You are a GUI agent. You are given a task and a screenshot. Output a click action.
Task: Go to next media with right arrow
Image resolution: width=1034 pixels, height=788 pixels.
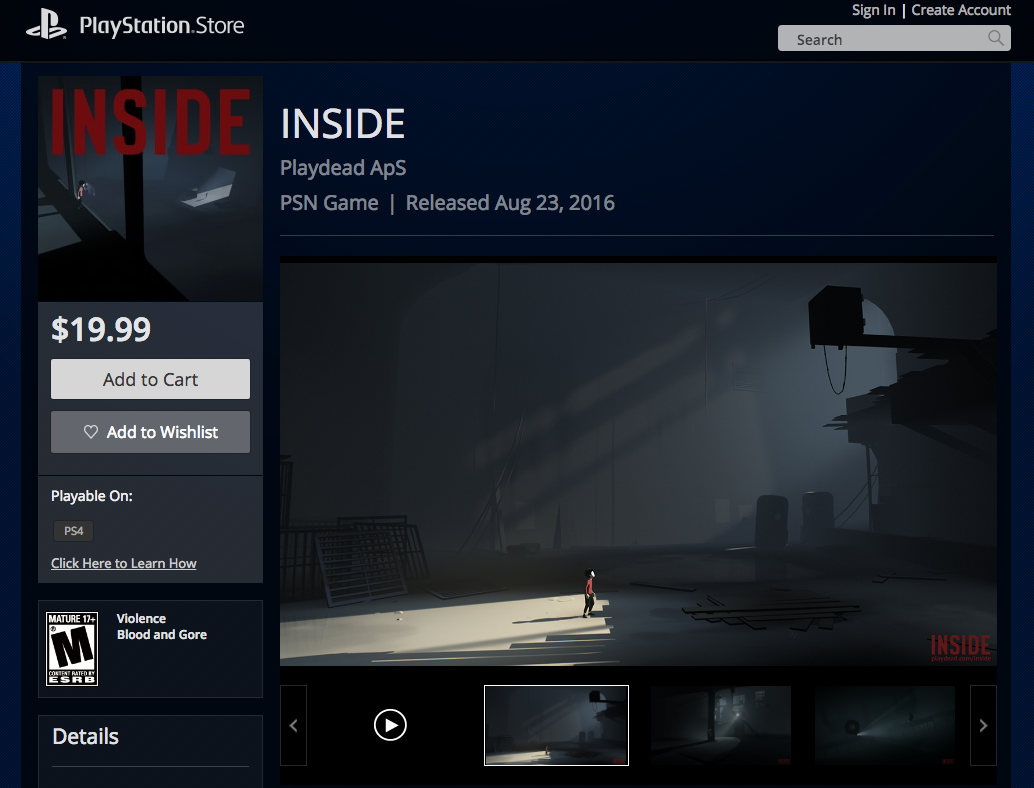(983, 725)
